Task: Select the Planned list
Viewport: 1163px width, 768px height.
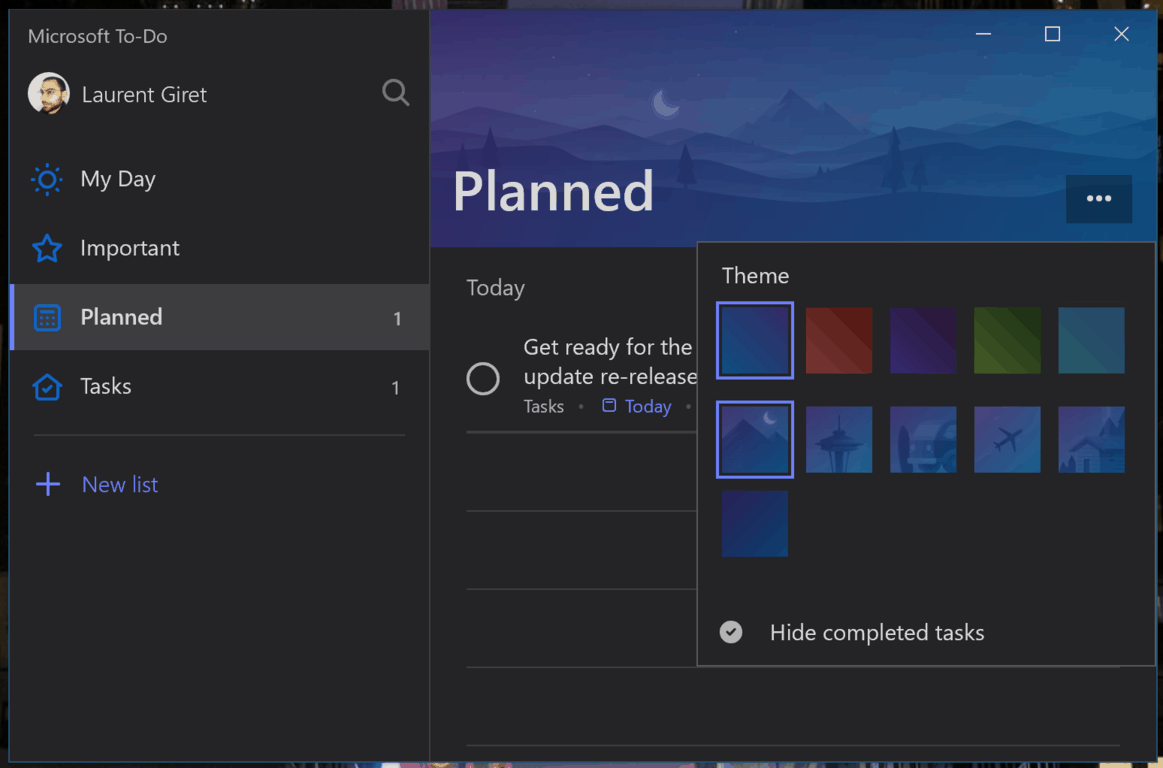Action: (x=220, y=317)
